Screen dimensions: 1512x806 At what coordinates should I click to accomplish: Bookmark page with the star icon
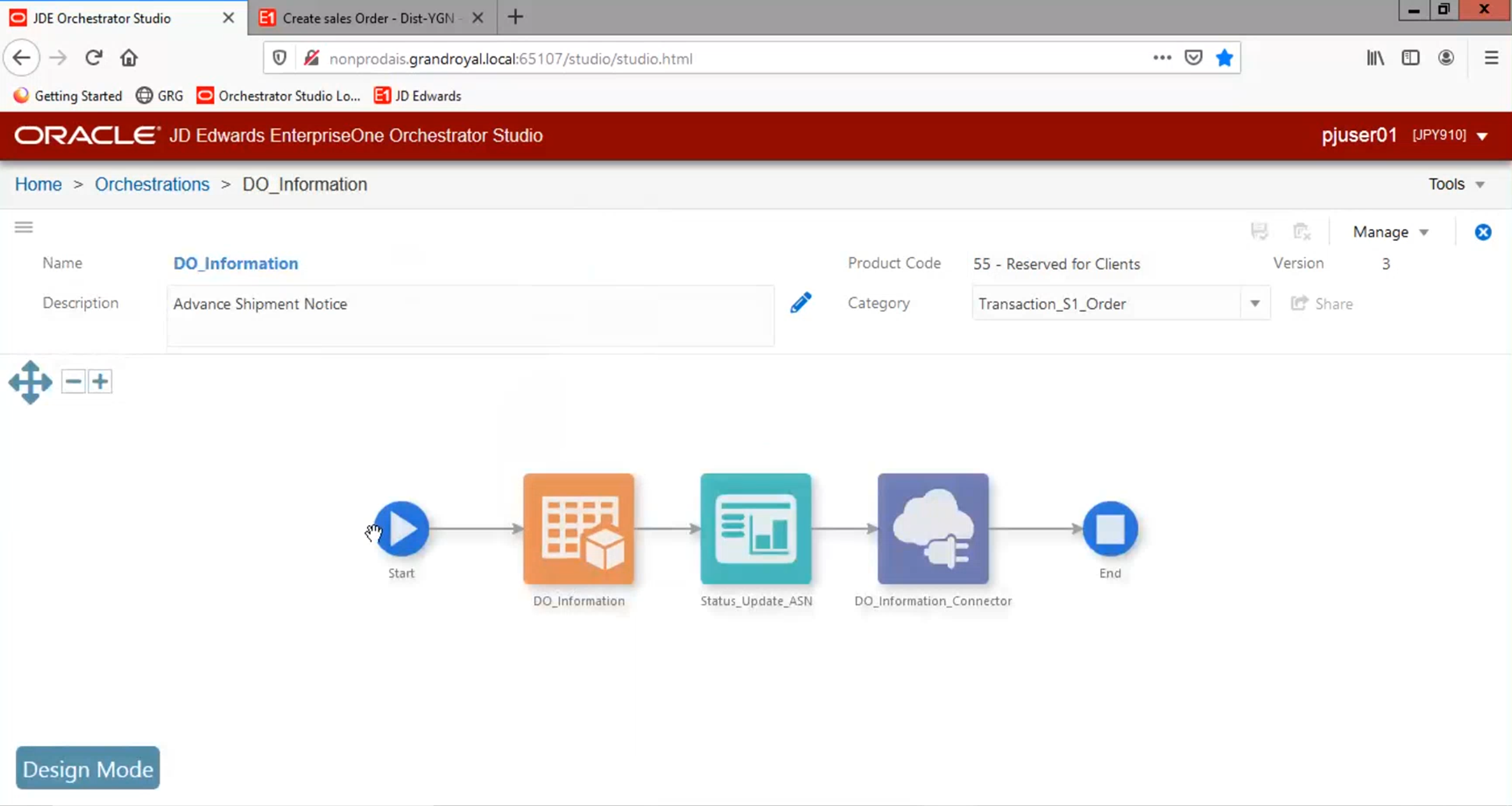[1224, 59]
